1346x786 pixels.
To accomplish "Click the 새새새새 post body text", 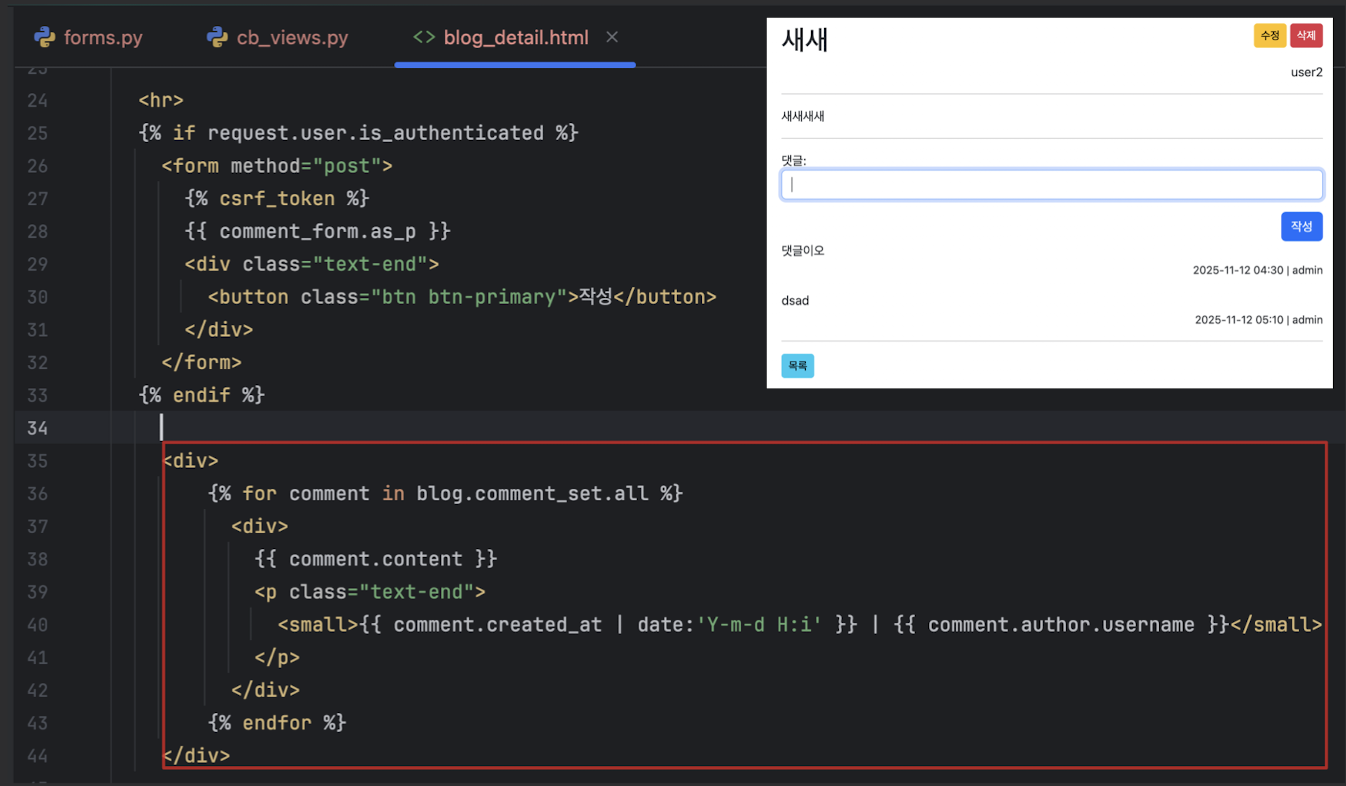I will click(x=803, y=116).
